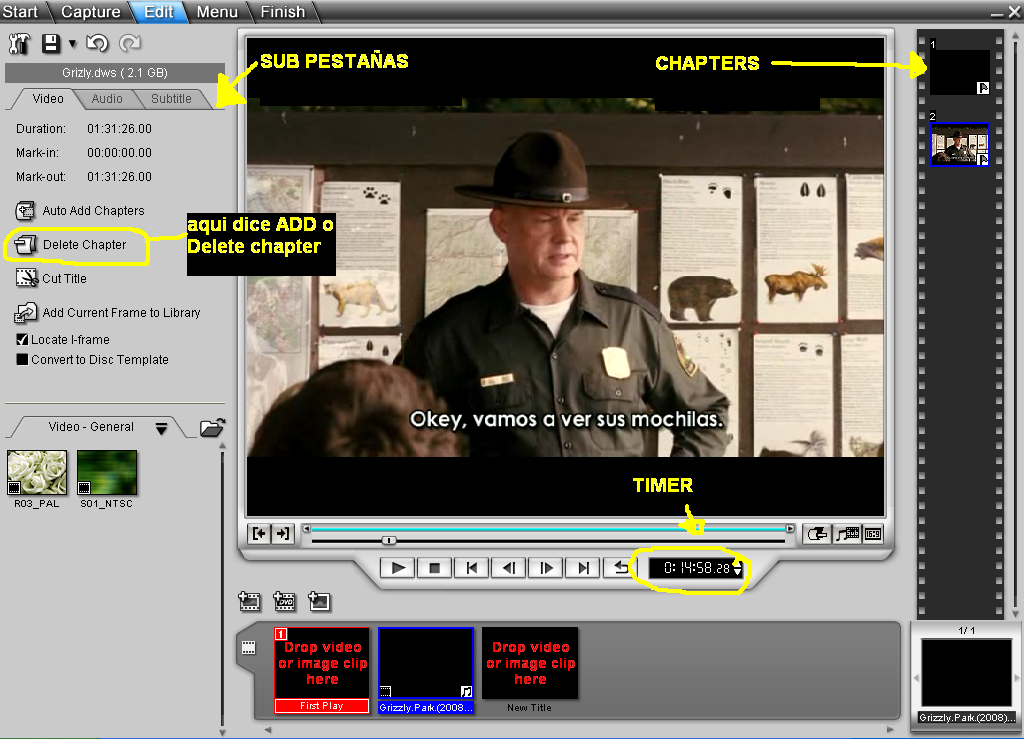Image resolution: width=1024 pixels, height=739 pixels.
Task: Select the S01_NTSC library thumbnail
Action: coord(107,472)
